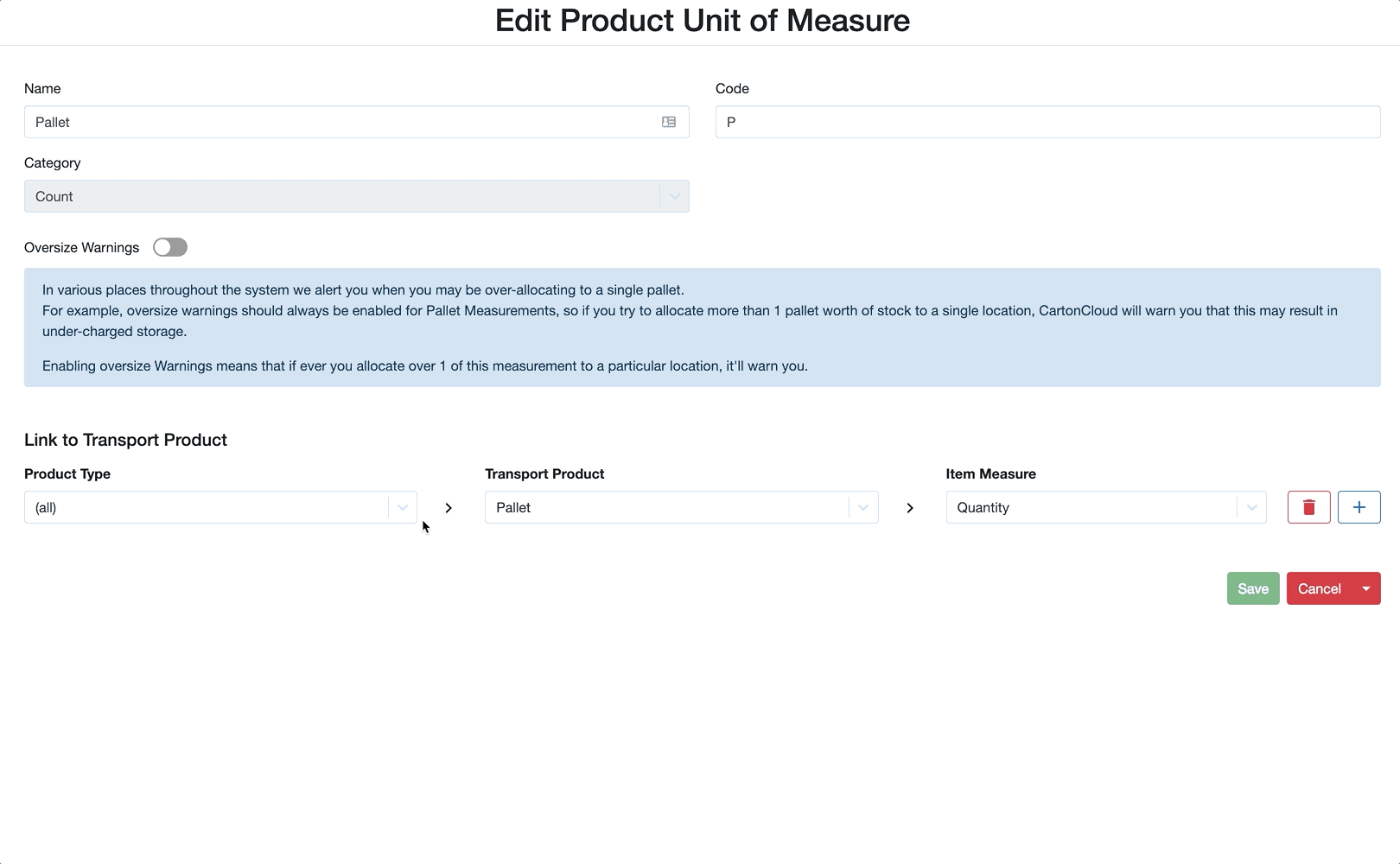Click the Save button
The width and height of the screenshot is (1400, 864).
tap(1252, 588)
